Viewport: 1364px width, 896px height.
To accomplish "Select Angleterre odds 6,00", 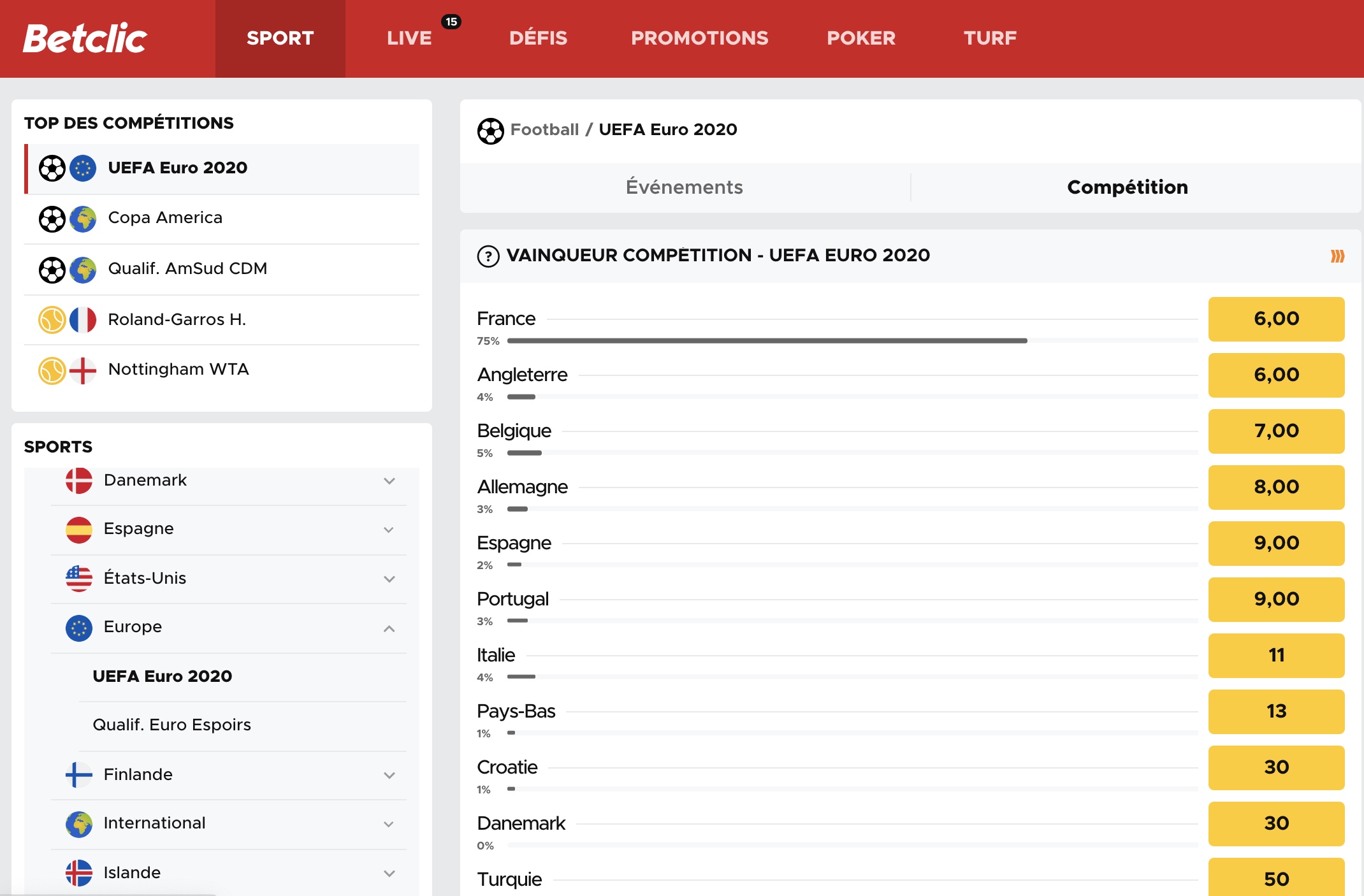I will click(1276, 375).
